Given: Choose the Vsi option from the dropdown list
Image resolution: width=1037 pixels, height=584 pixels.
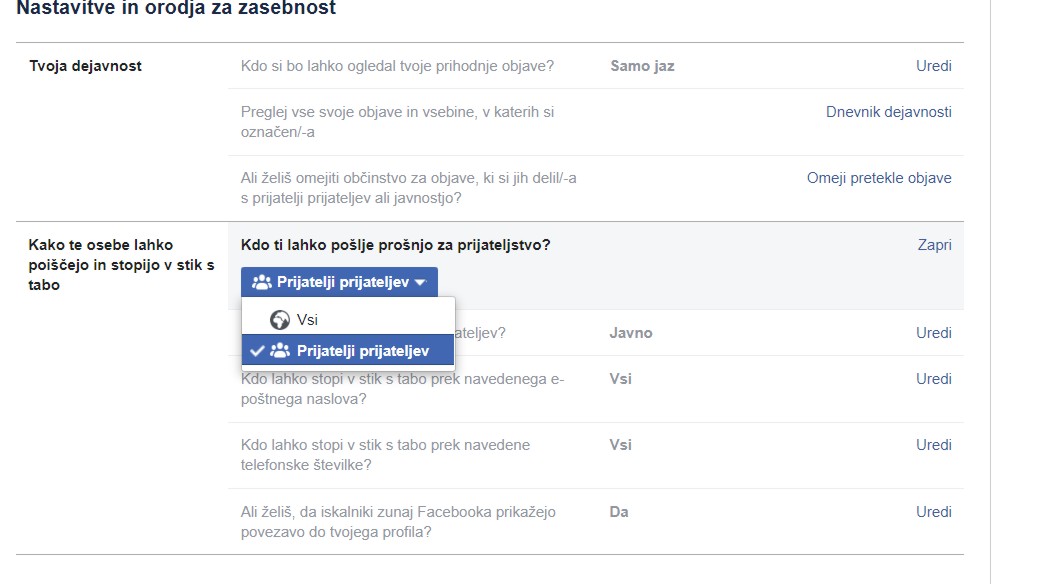Looking at the screenshot, I should (x=307, y=320).
